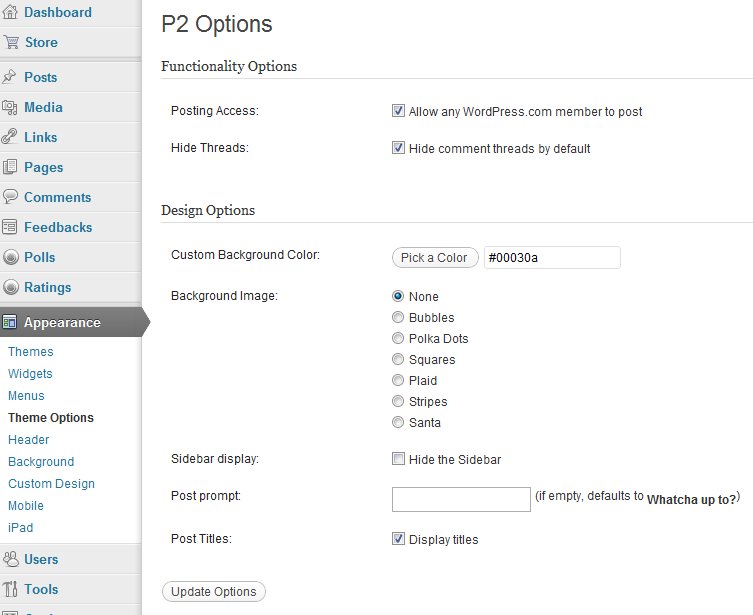Uncheck Allow any WordPress.com member to post
This screenshot has width=753, height=615.
[x=398, y=112]
